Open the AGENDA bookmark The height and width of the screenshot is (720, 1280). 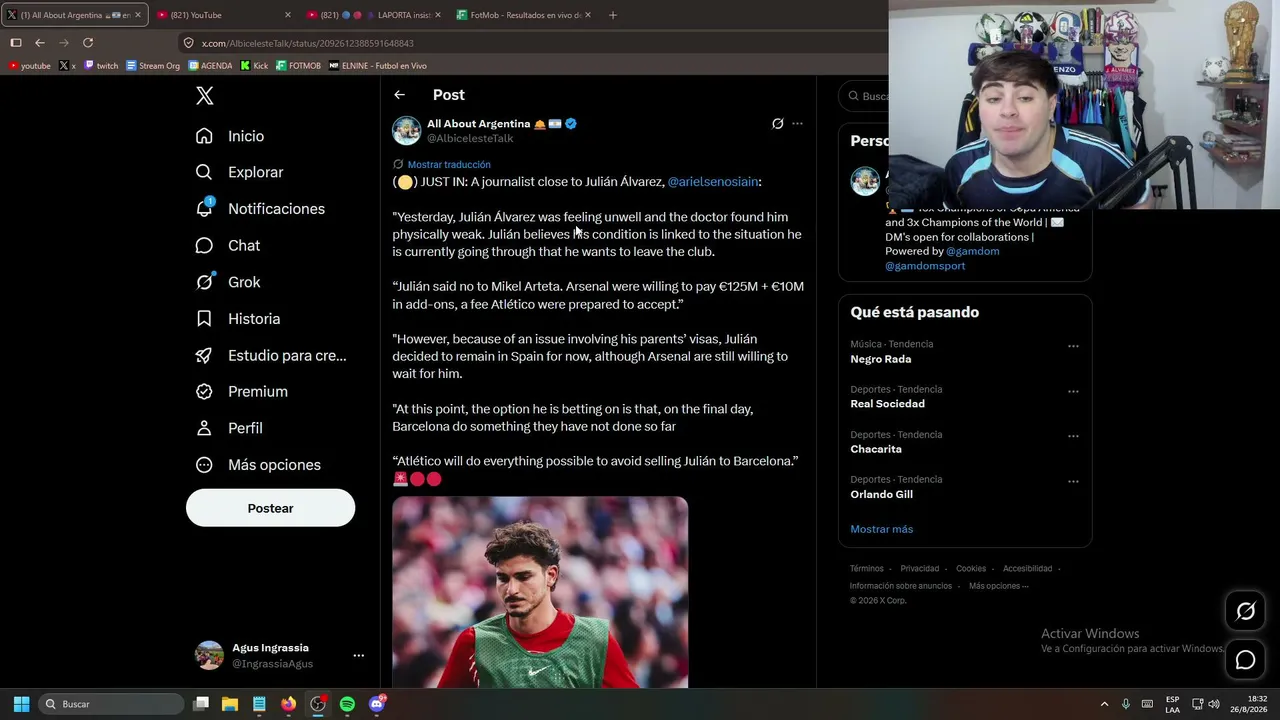(x=210, y=66)
